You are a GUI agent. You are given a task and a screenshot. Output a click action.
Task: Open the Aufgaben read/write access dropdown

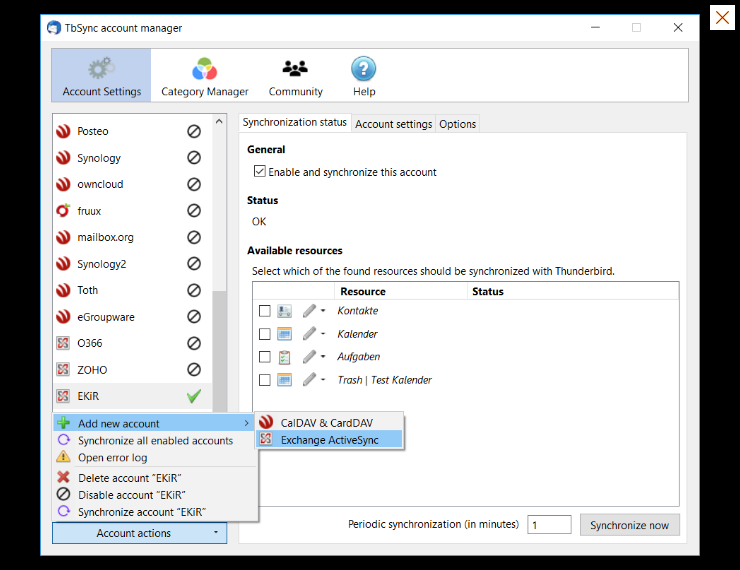click(314, 357)
